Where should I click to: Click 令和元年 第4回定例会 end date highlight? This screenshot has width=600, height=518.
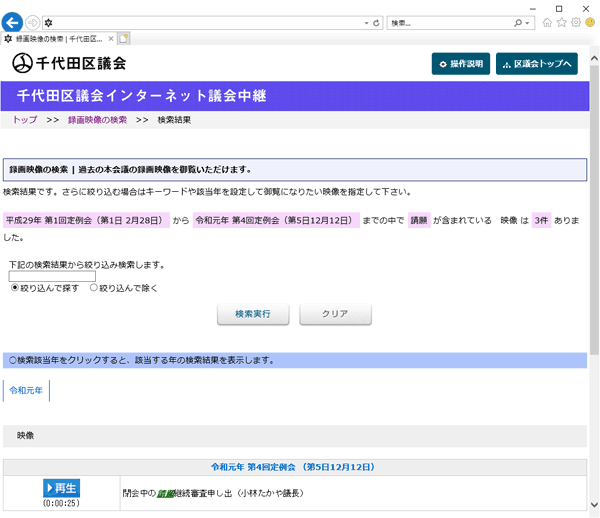(x=276, y=220)
